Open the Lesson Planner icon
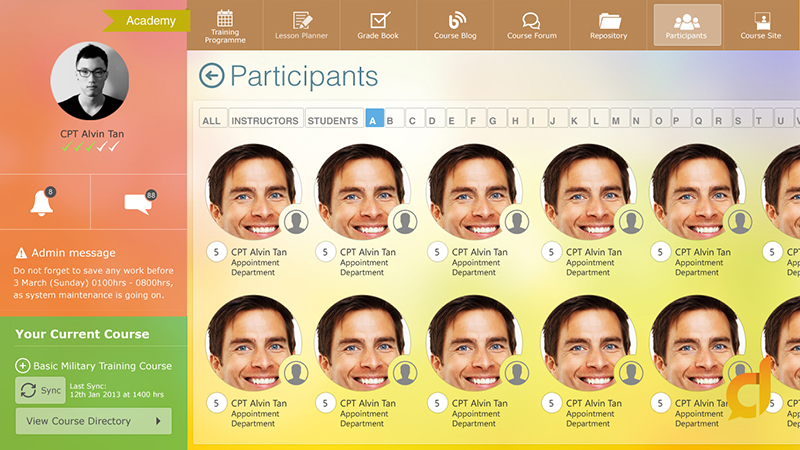 [301, 20]
